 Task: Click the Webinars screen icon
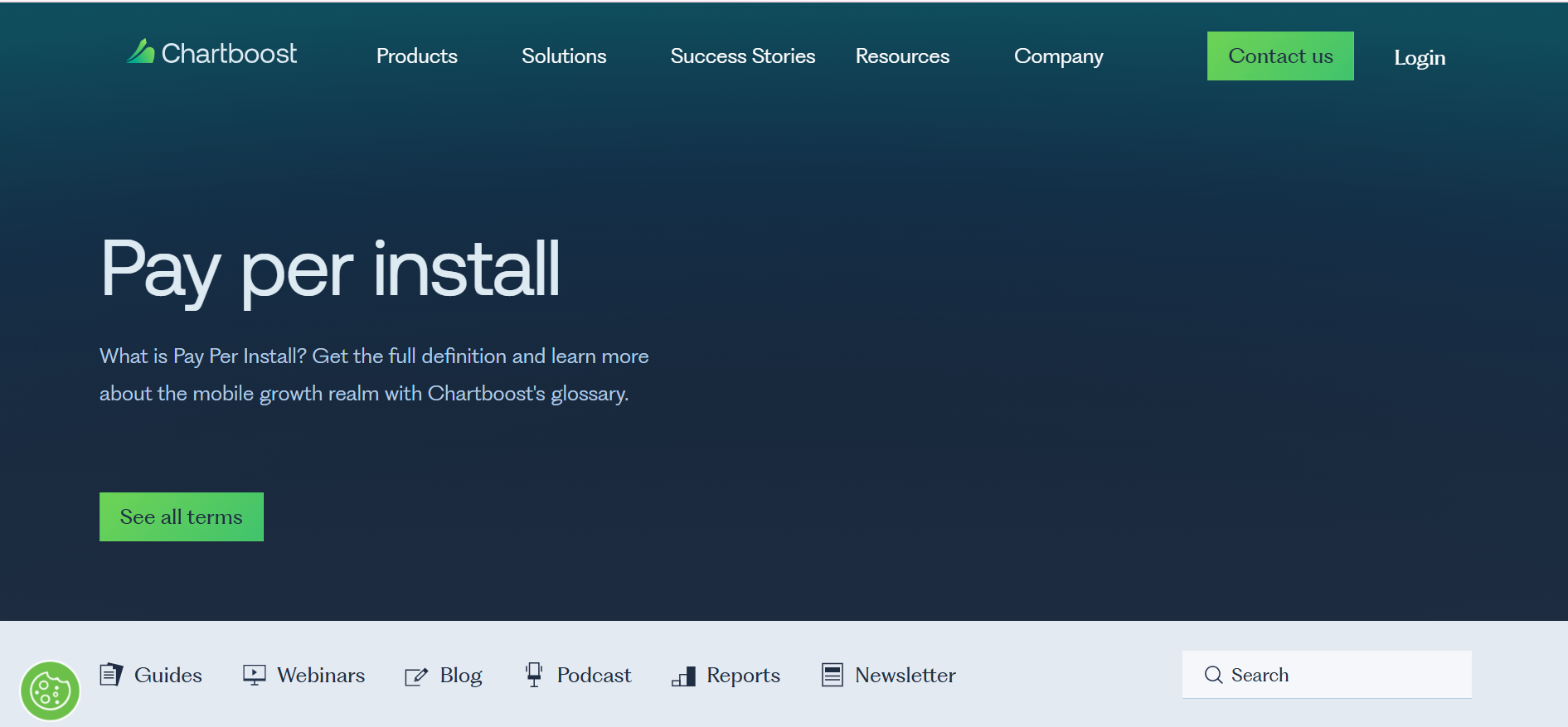255,675
